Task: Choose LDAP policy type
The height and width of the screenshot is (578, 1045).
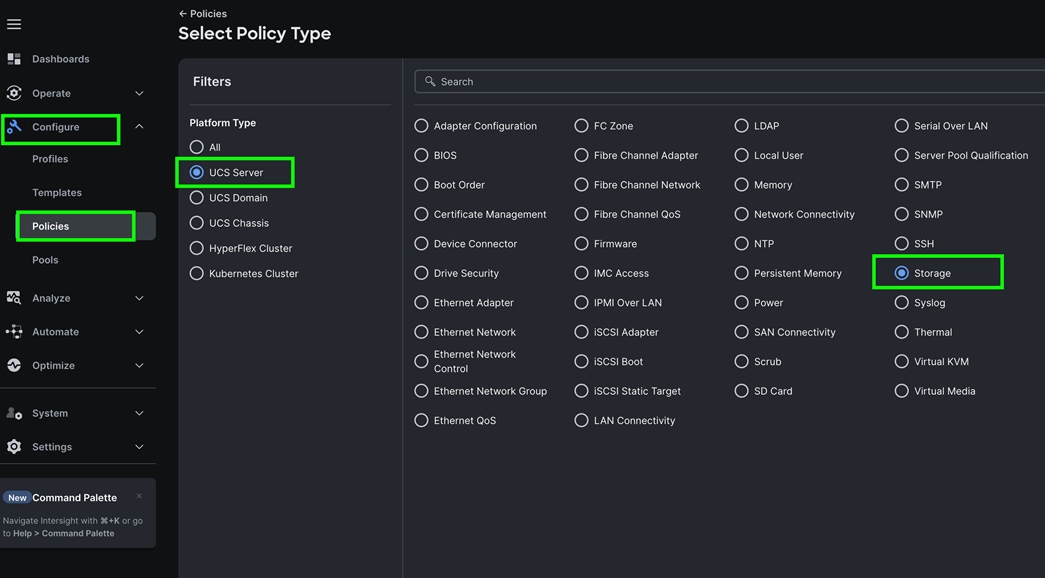Action: 741,125
